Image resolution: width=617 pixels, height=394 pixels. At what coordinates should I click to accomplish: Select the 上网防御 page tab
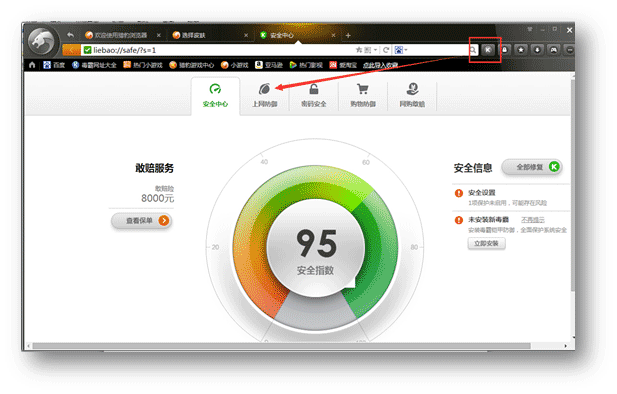tap(264, 96)
